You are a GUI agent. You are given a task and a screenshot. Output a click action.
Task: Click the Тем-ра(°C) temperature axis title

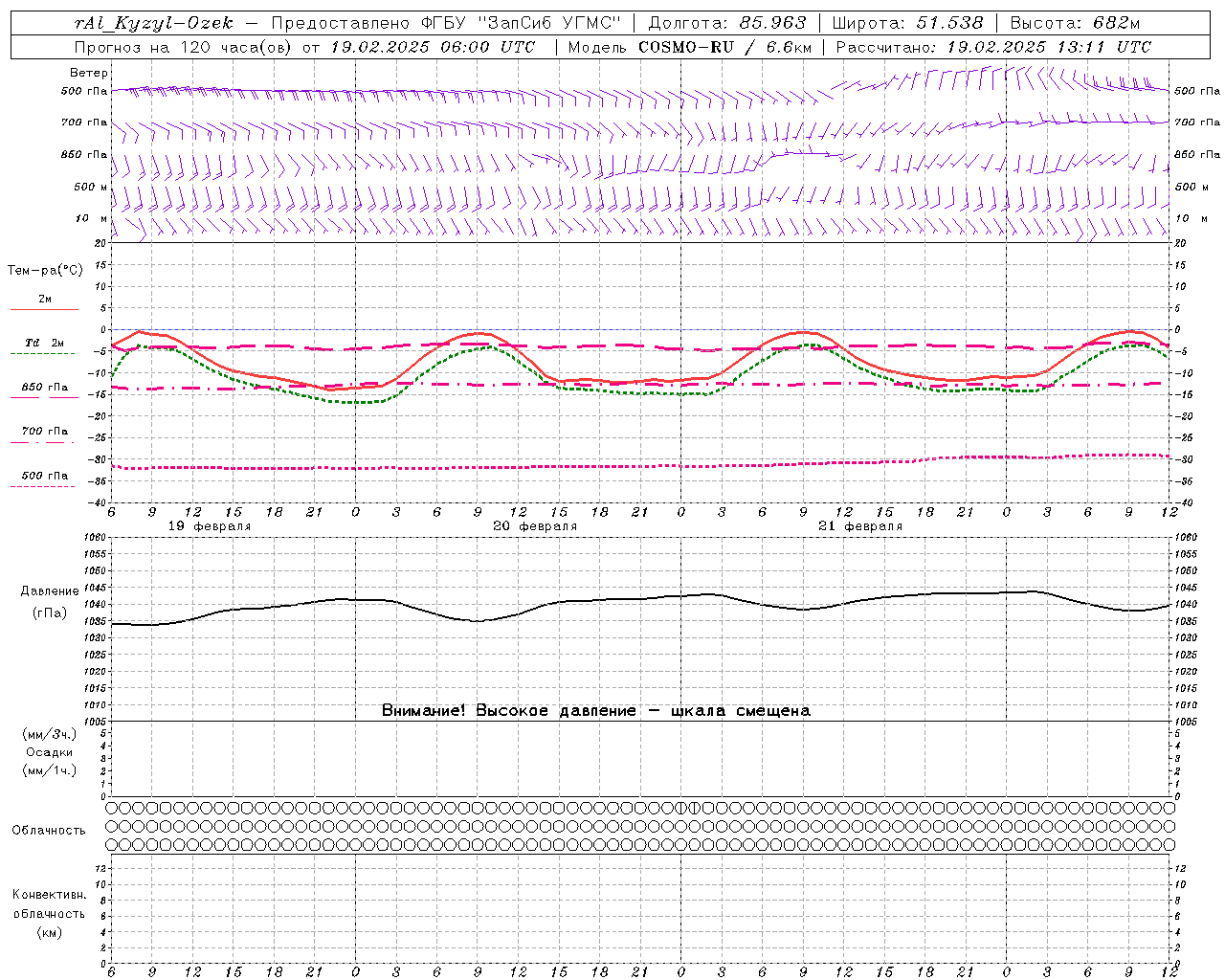(x=45, y=271)
